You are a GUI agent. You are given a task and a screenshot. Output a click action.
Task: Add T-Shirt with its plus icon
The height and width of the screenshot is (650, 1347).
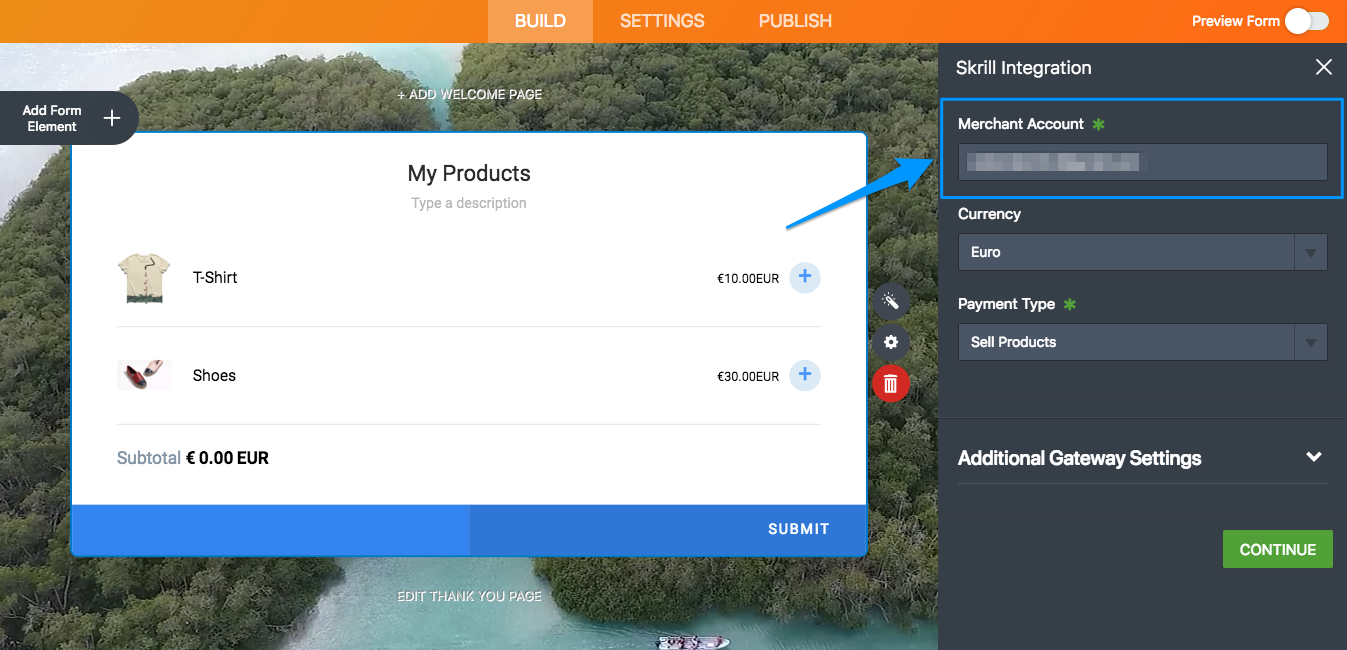[x=805, y=277]
